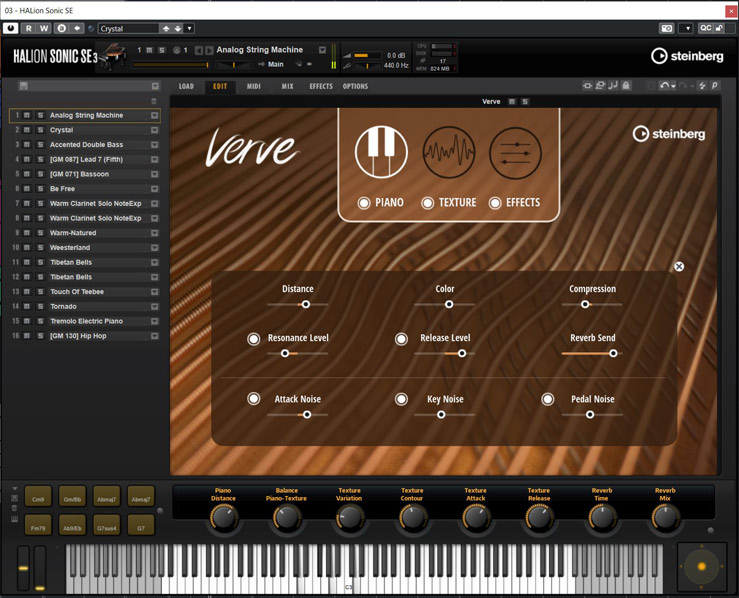Load the previous program with up arrow
Viewport: 739px width, 598px height.
click(166, 28)
